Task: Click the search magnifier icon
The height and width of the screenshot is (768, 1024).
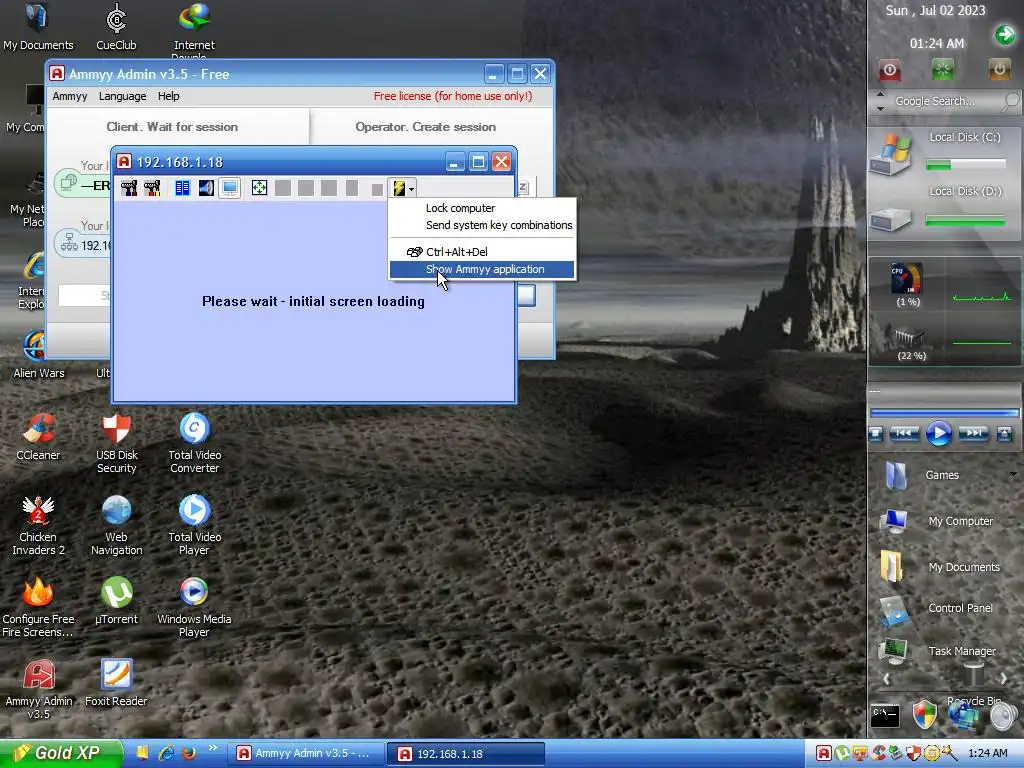Action: point(1010,101)
